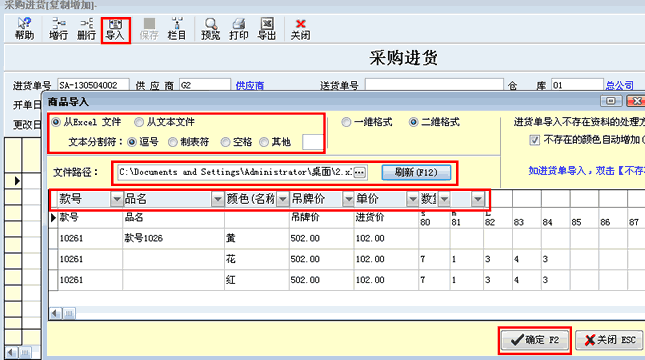Open the 栏目 columns toolbar icon
The image size is (645, 360).
click(177, 29)
